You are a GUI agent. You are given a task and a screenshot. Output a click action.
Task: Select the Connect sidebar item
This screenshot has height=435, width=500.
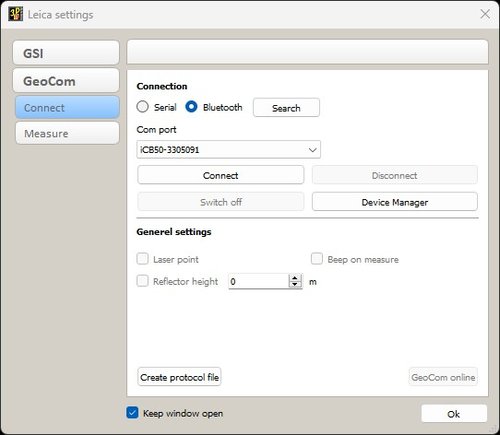pyautogui.click(x=67, y=107)
